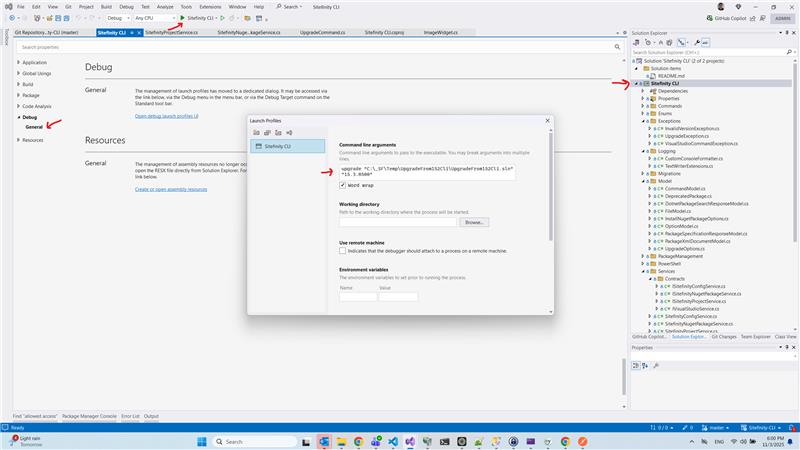Collapse Debug properties section
The width and height of the screenshot is (800, 450).
(19, 117)
